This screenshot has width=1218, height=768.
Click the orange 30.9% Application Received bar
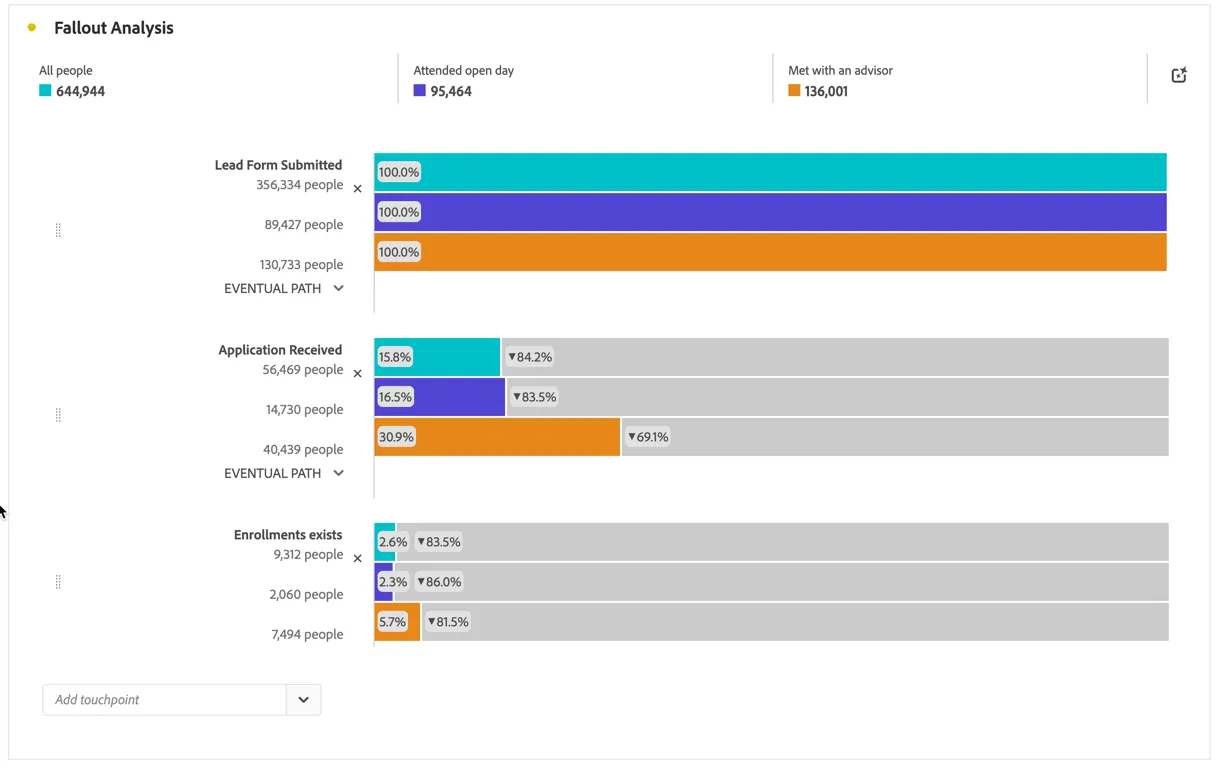[x=497, y=437]
